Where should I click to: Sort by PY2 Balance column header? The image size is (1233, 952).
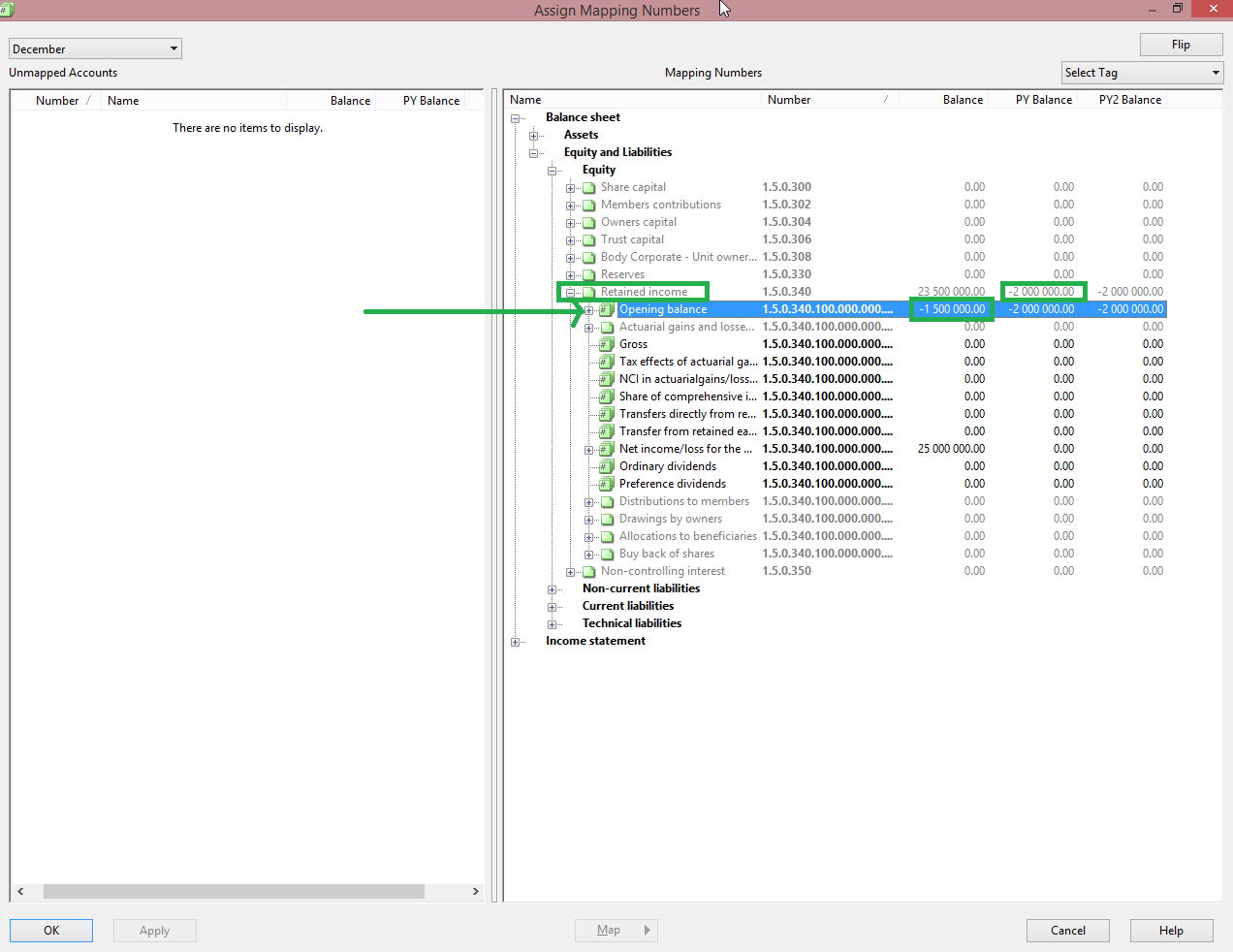point(1129,100)
